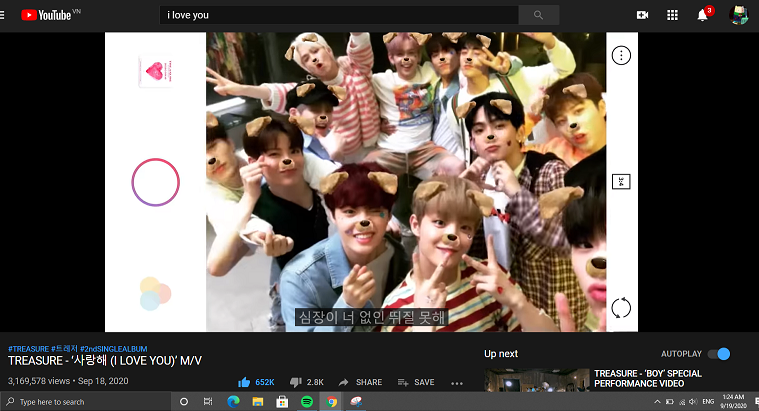Click the #TREASURE hashtag link
The width and height of the screenshot is (759, 411).
28,348
